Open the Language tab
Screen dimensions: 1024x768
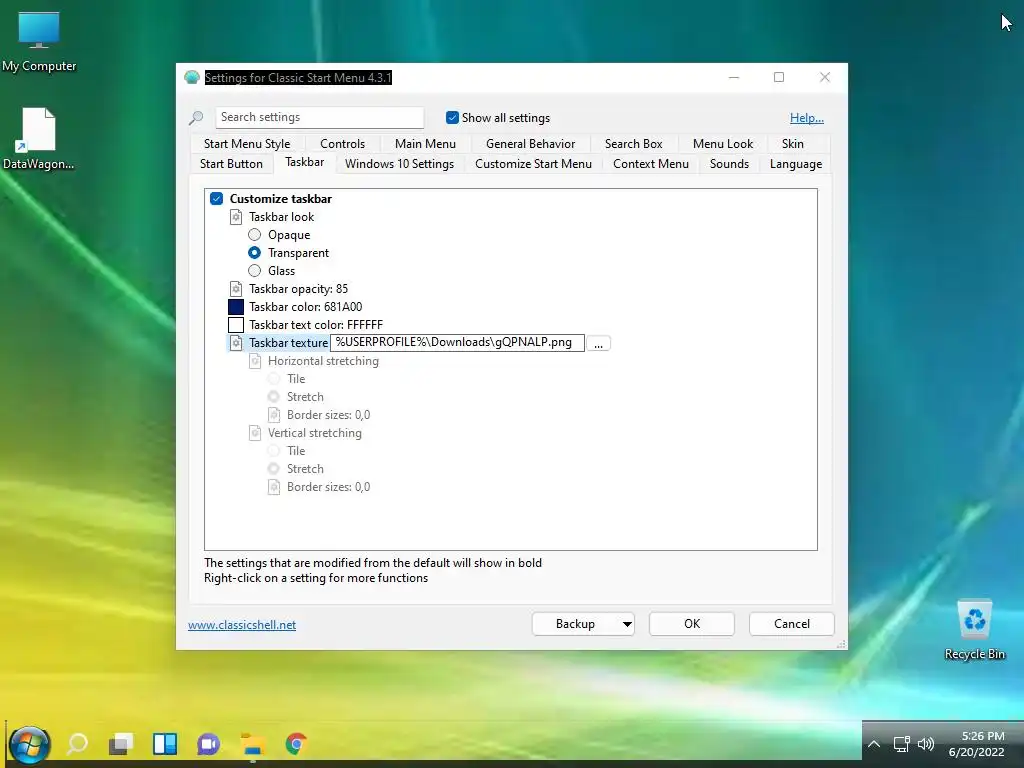coord(795,164)
